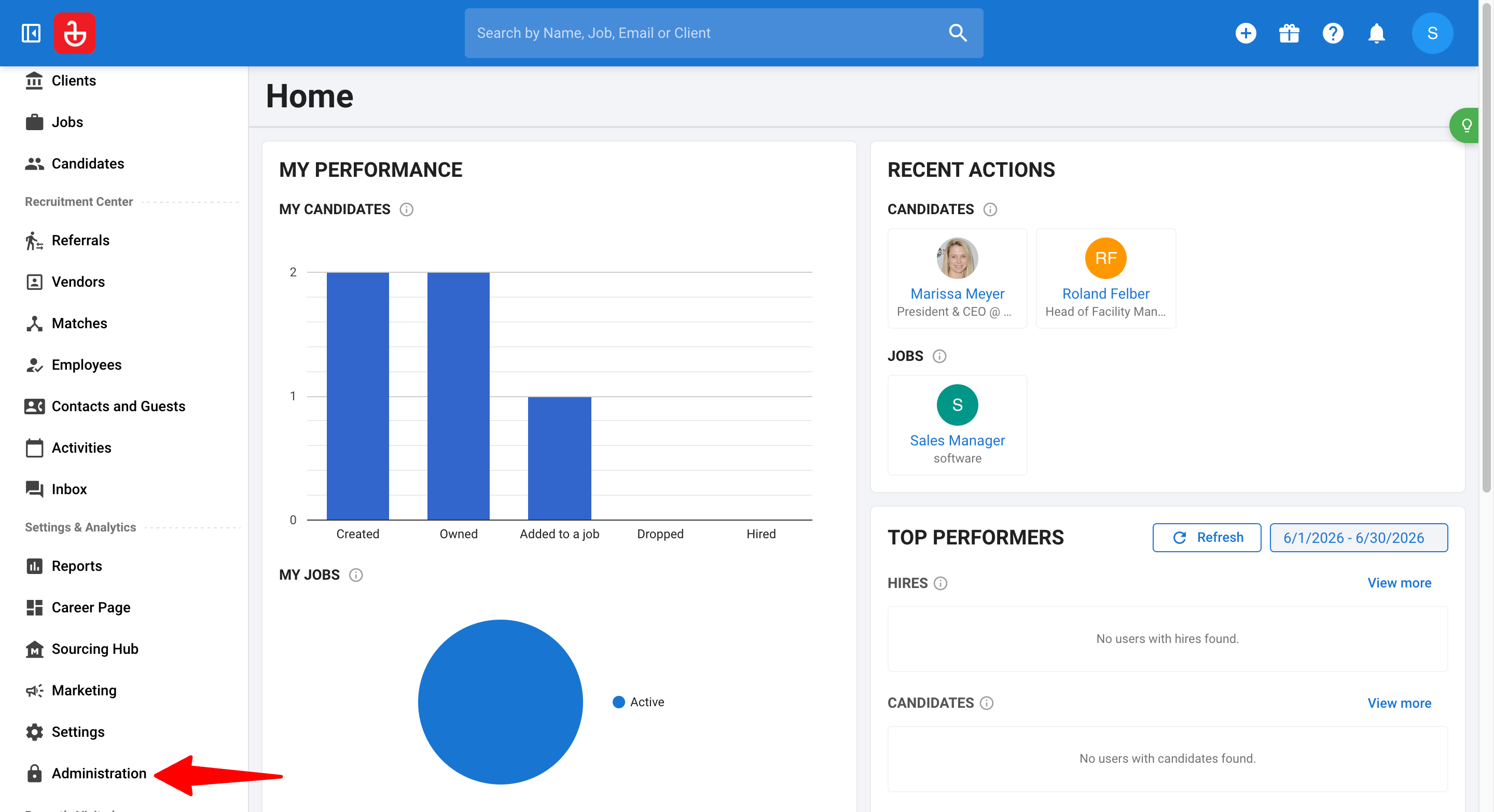Show info for Recent Actions Candidates
This screenshot has height=812, width=1494.
coord(990,209)
